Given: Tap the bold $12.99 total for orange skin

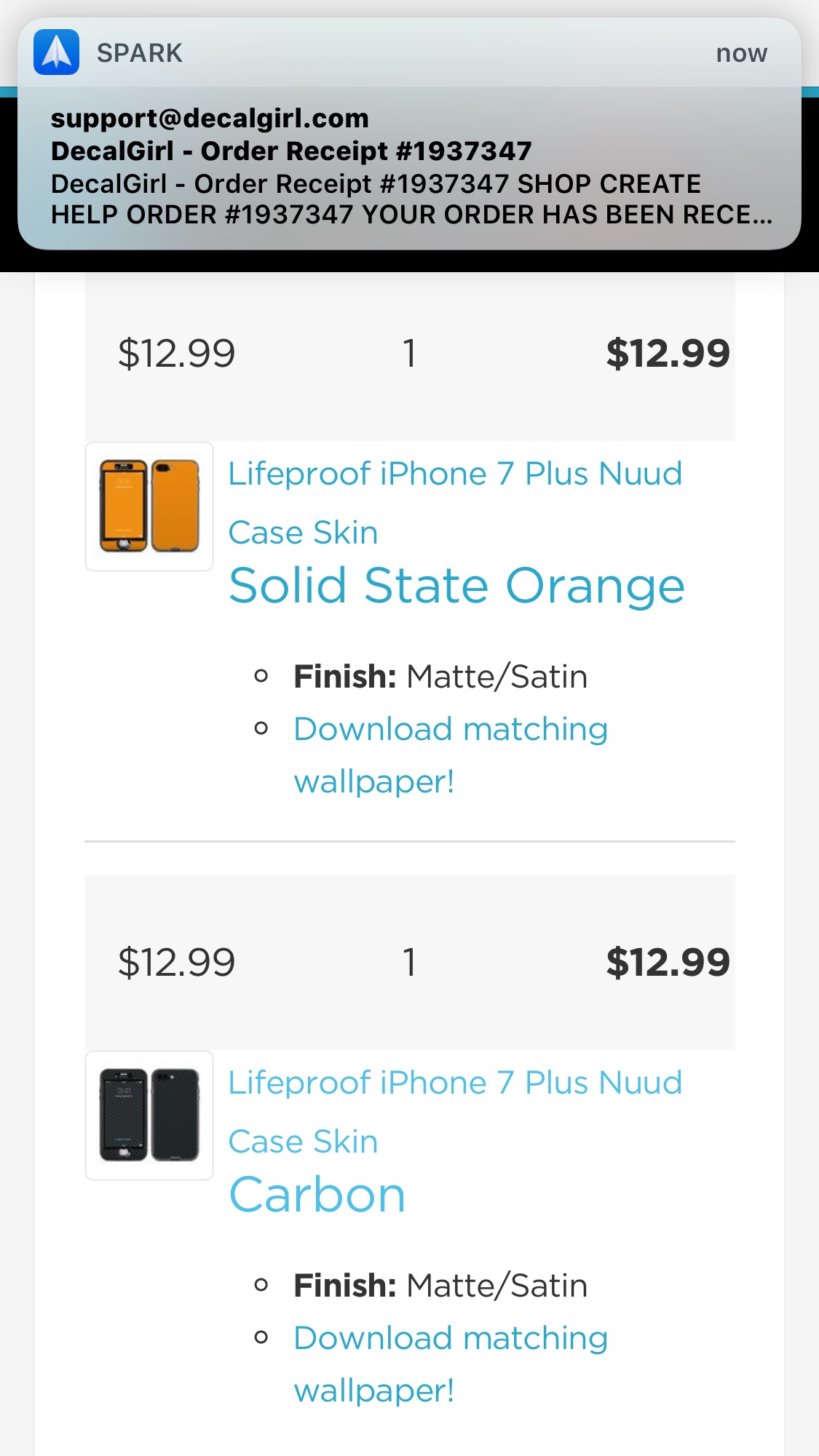Looking at the screenshot, I should point(668,354).
